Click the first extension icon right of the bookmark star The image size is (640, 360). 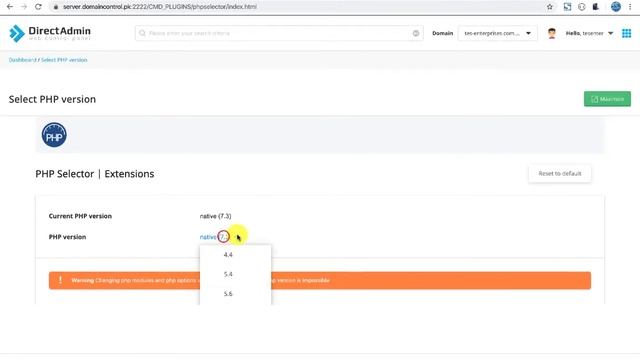[567, 7]
